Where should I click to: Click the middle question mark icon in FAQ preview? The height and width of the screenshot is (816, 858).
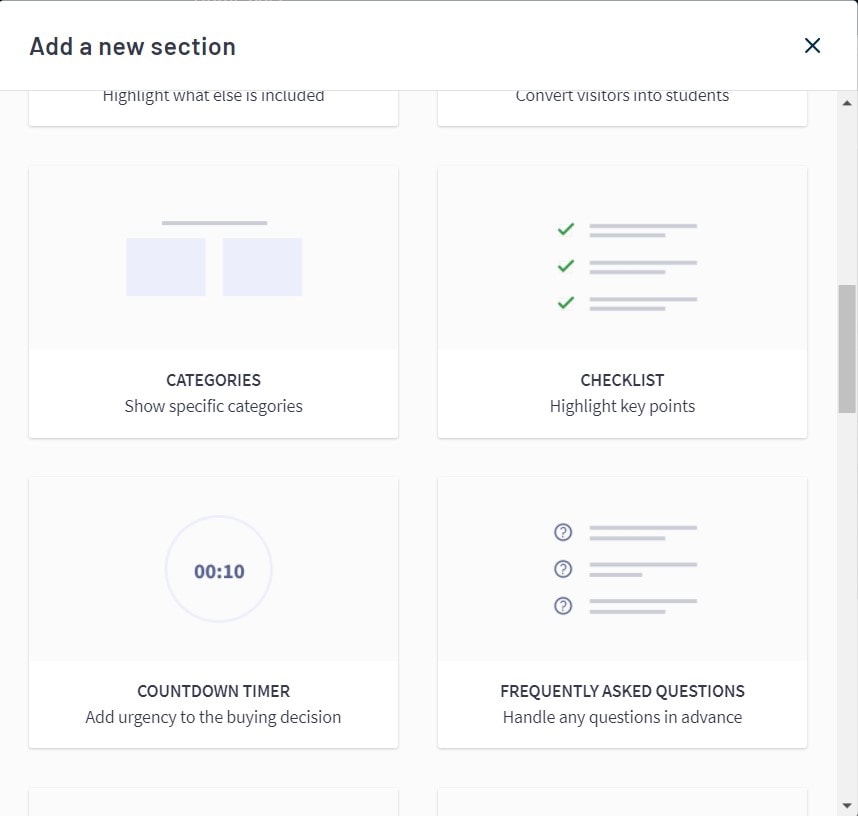[x=563, y=569]
